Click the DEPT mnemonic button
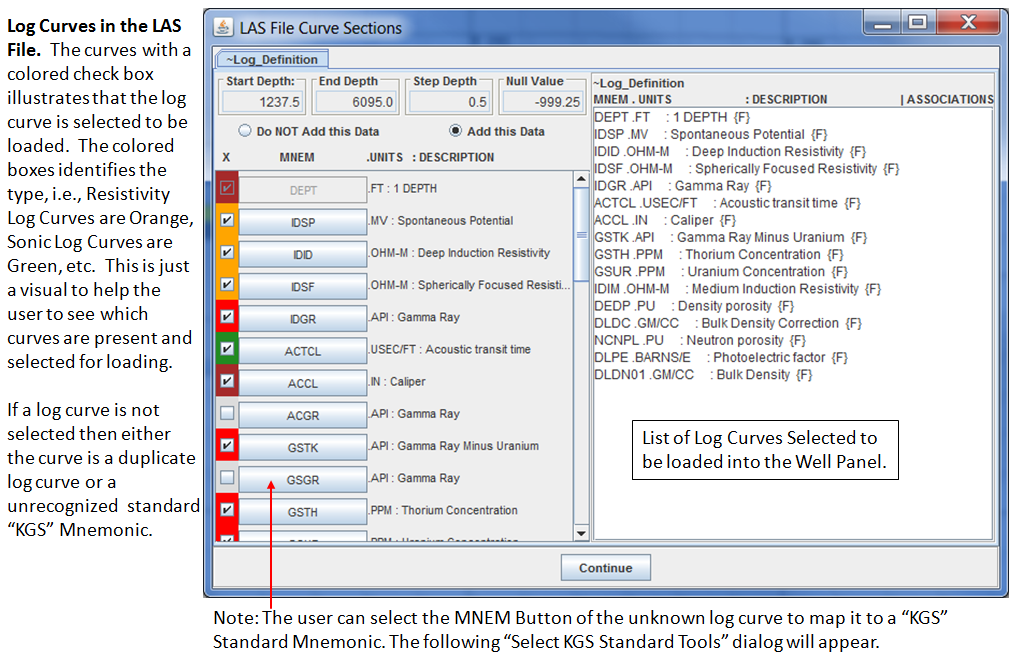The width and height of the screenshot is (1015, 666). point(303,190)
